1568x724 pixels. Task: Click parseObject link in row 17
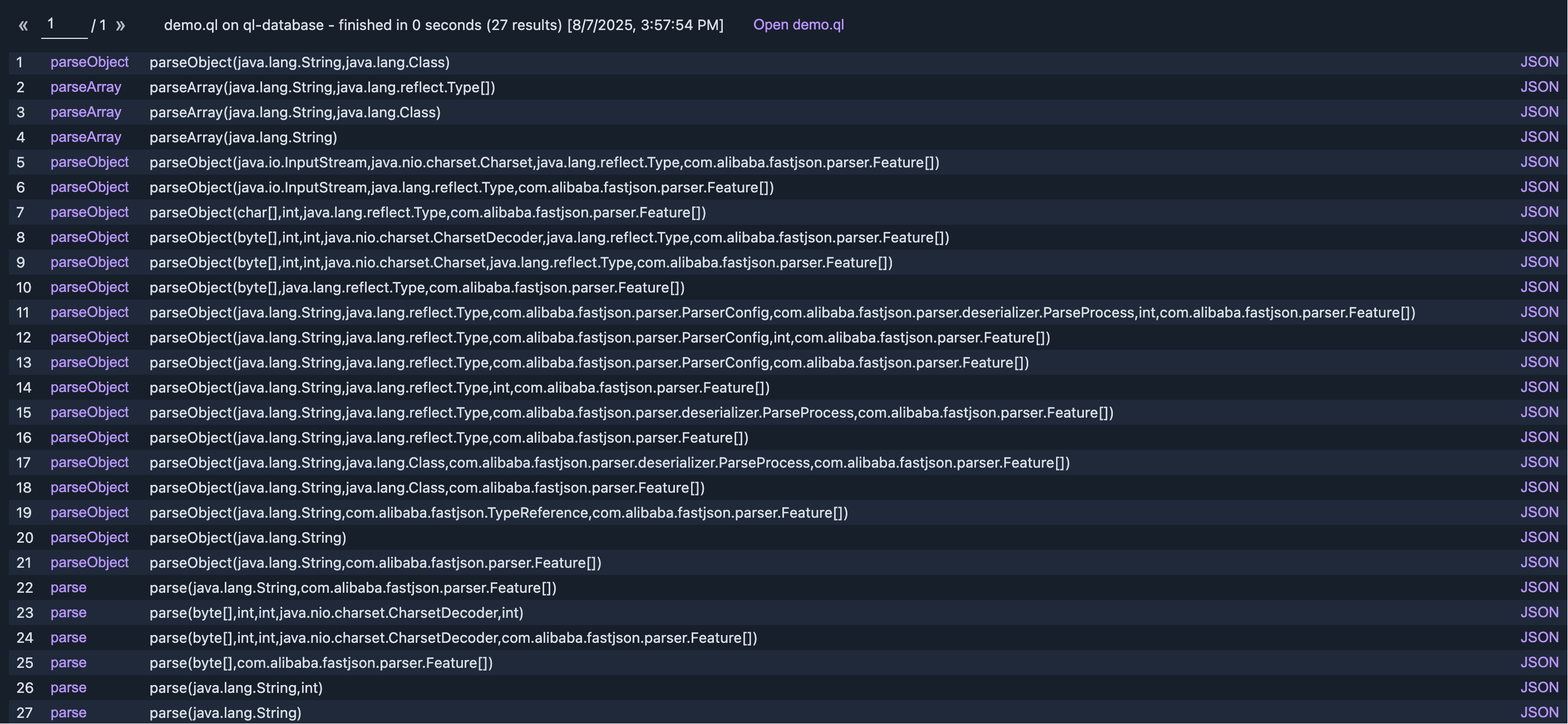click(90, 463)
